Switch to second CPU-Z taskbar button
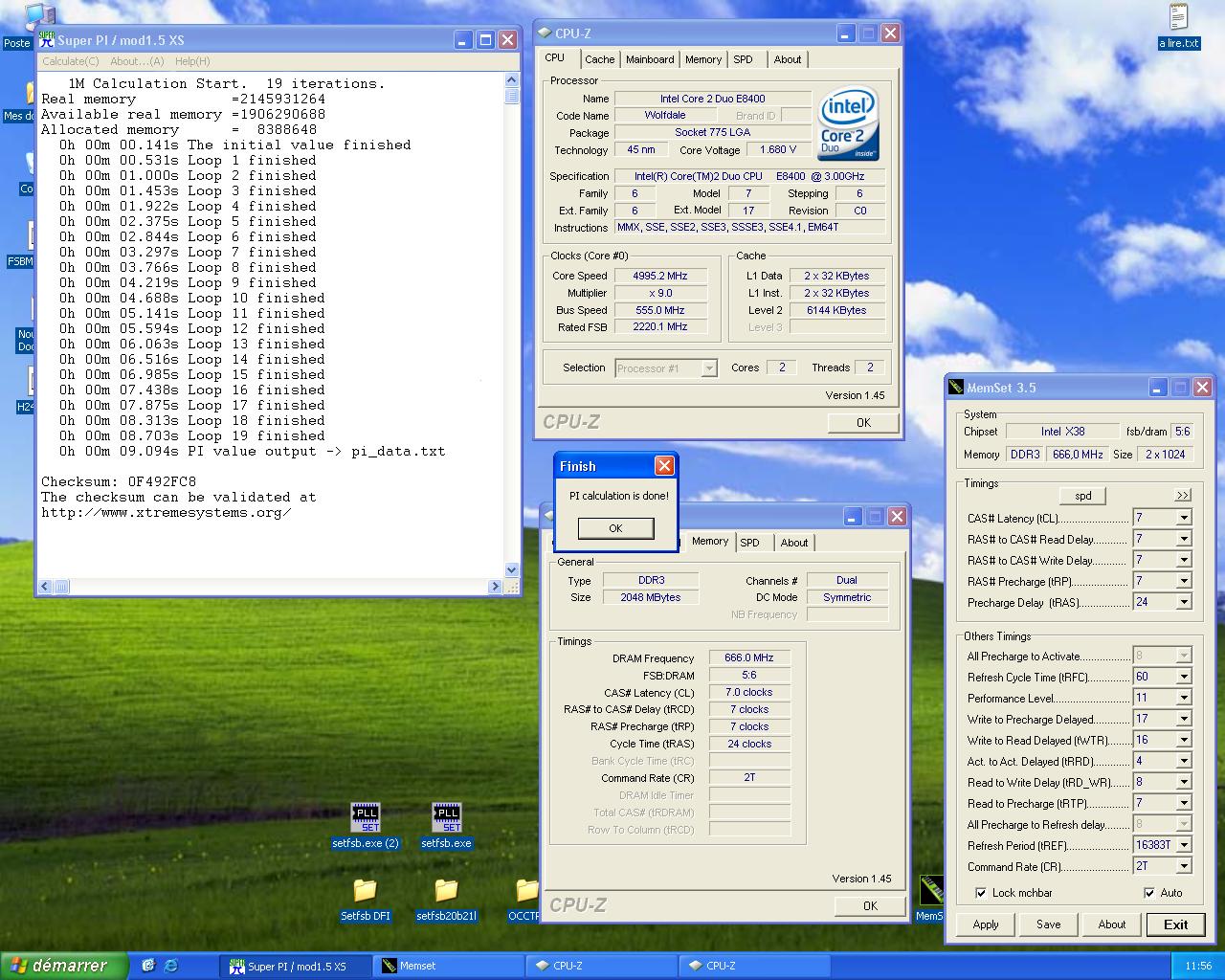 [x=755, y=966]
